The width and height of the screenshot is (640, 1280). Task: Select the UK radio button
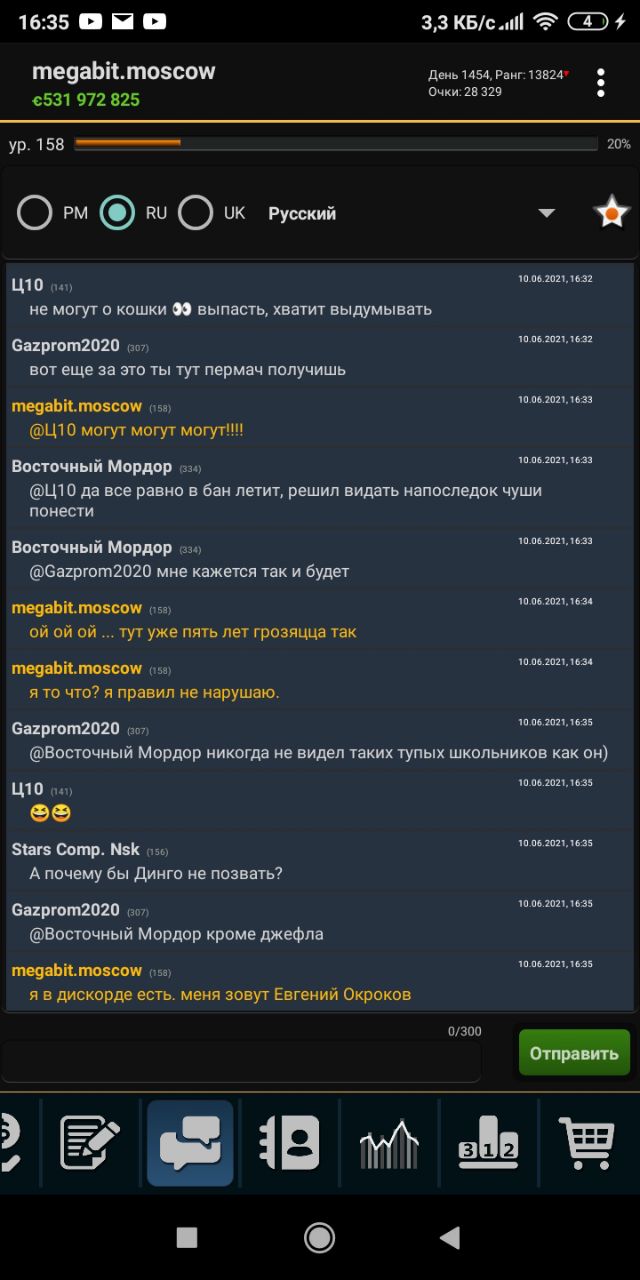[195, 213]
